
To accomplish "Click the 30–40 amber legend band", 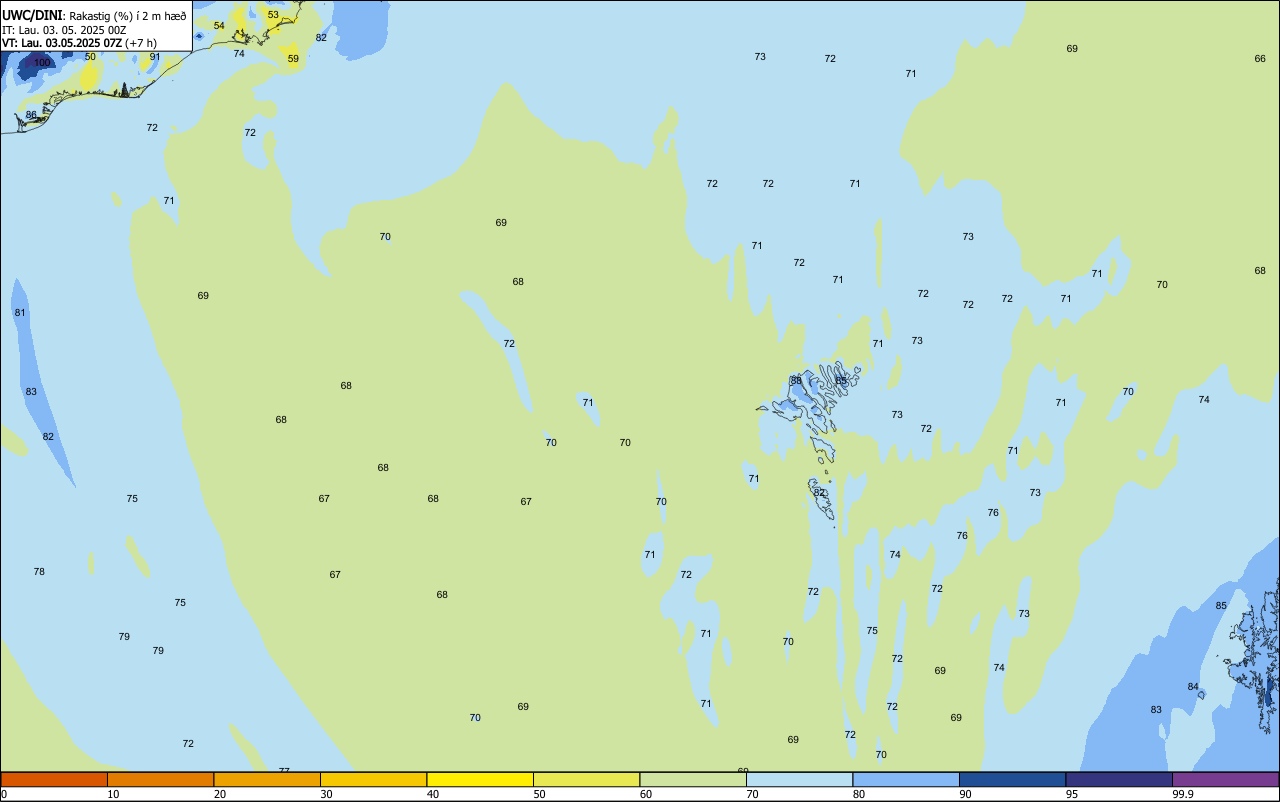I will (373, 779).
